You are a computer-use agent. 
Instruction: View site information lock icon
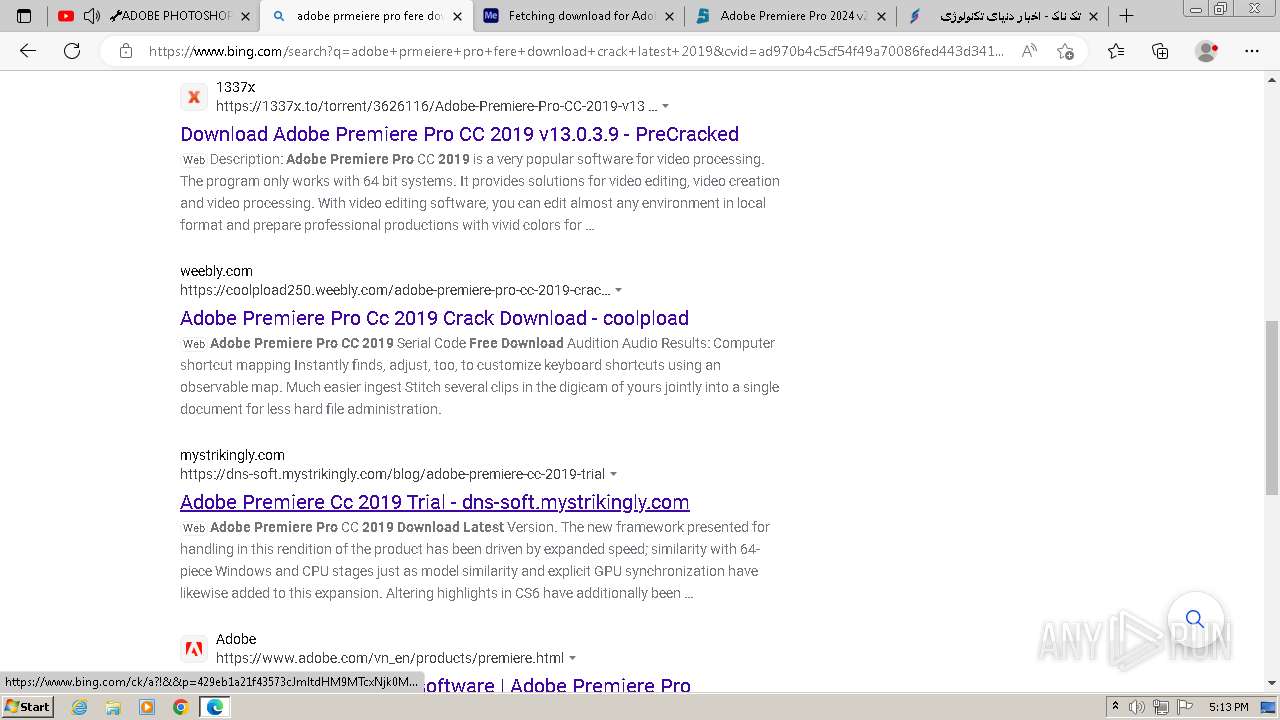(x=126, y=51)
